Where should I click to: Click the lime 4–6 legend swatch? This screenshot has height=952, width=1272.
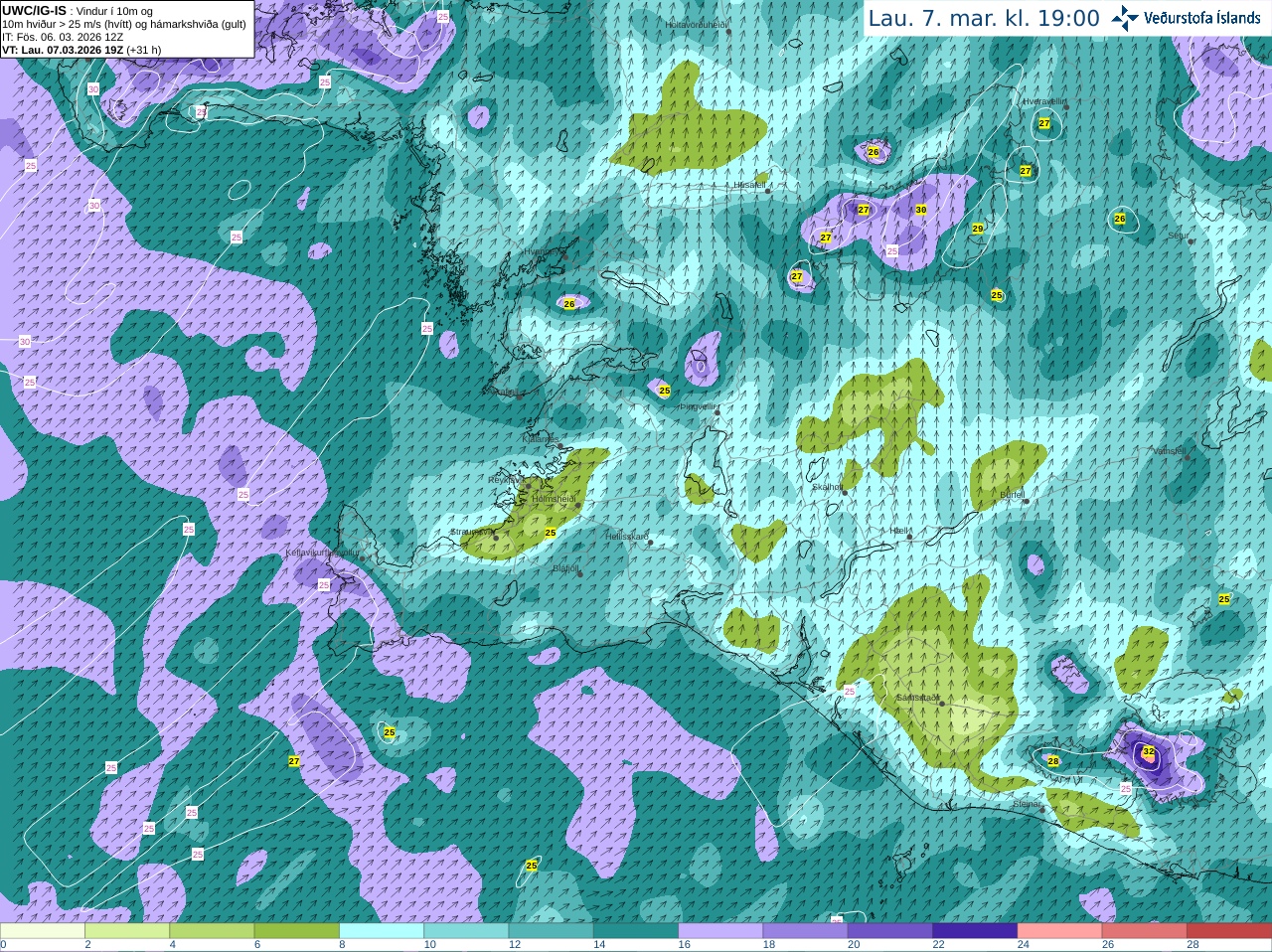[x=212, y=931]
